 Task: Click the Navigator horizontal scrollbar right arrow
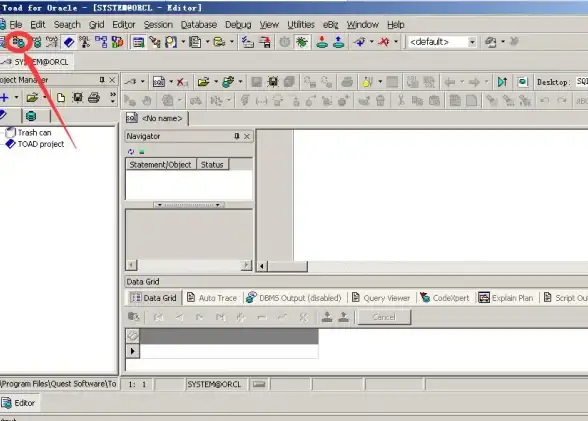[x=246, y=265]
